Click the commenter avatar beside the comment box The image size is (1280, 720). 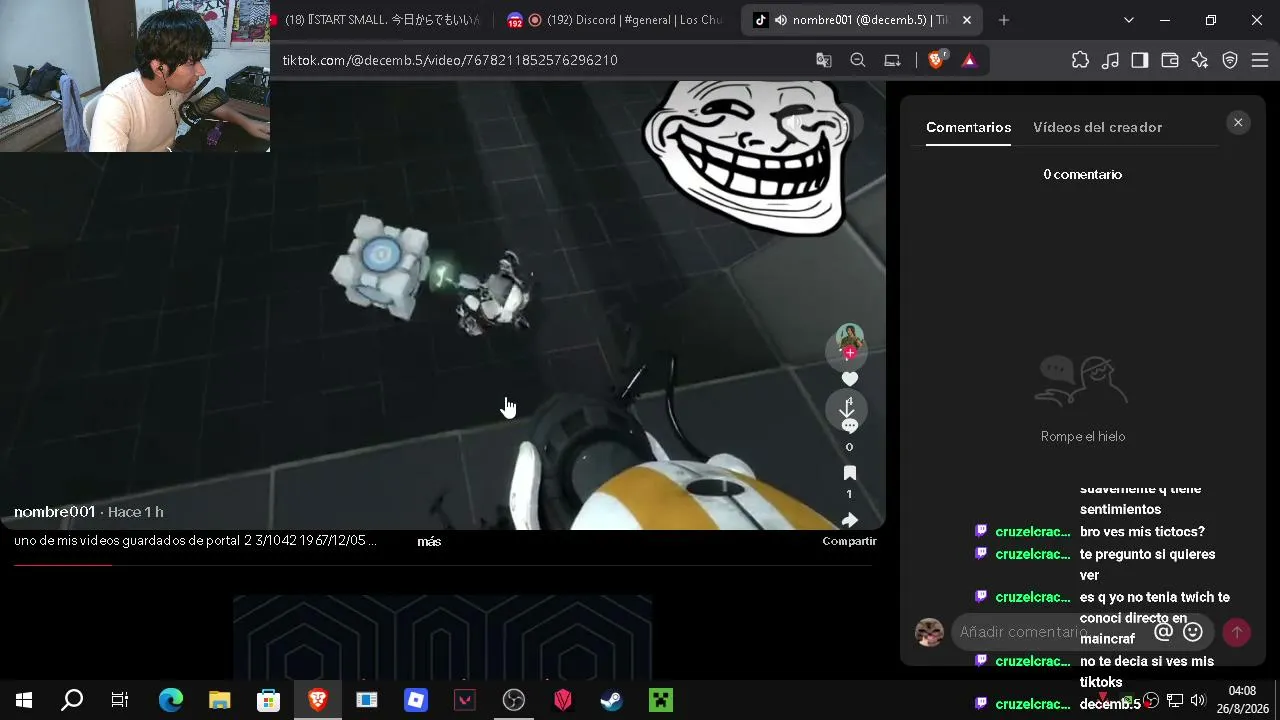tap(930, 632)
